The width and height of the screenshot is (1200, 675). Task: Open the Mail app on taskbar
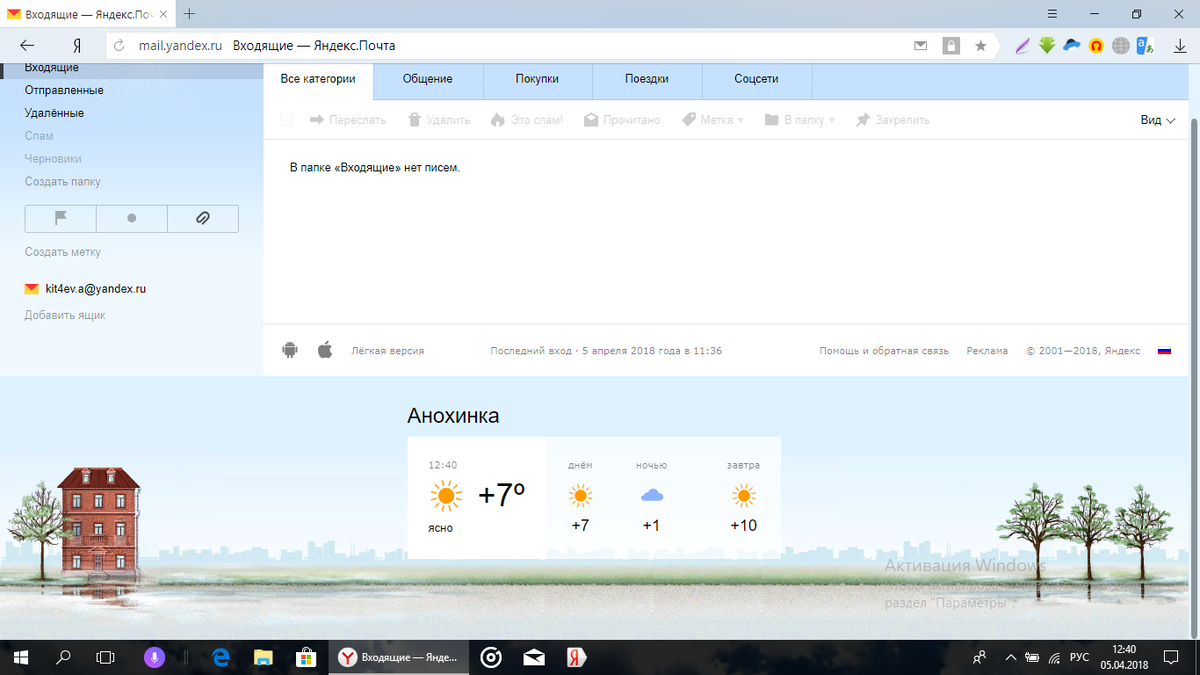point(534,657)
